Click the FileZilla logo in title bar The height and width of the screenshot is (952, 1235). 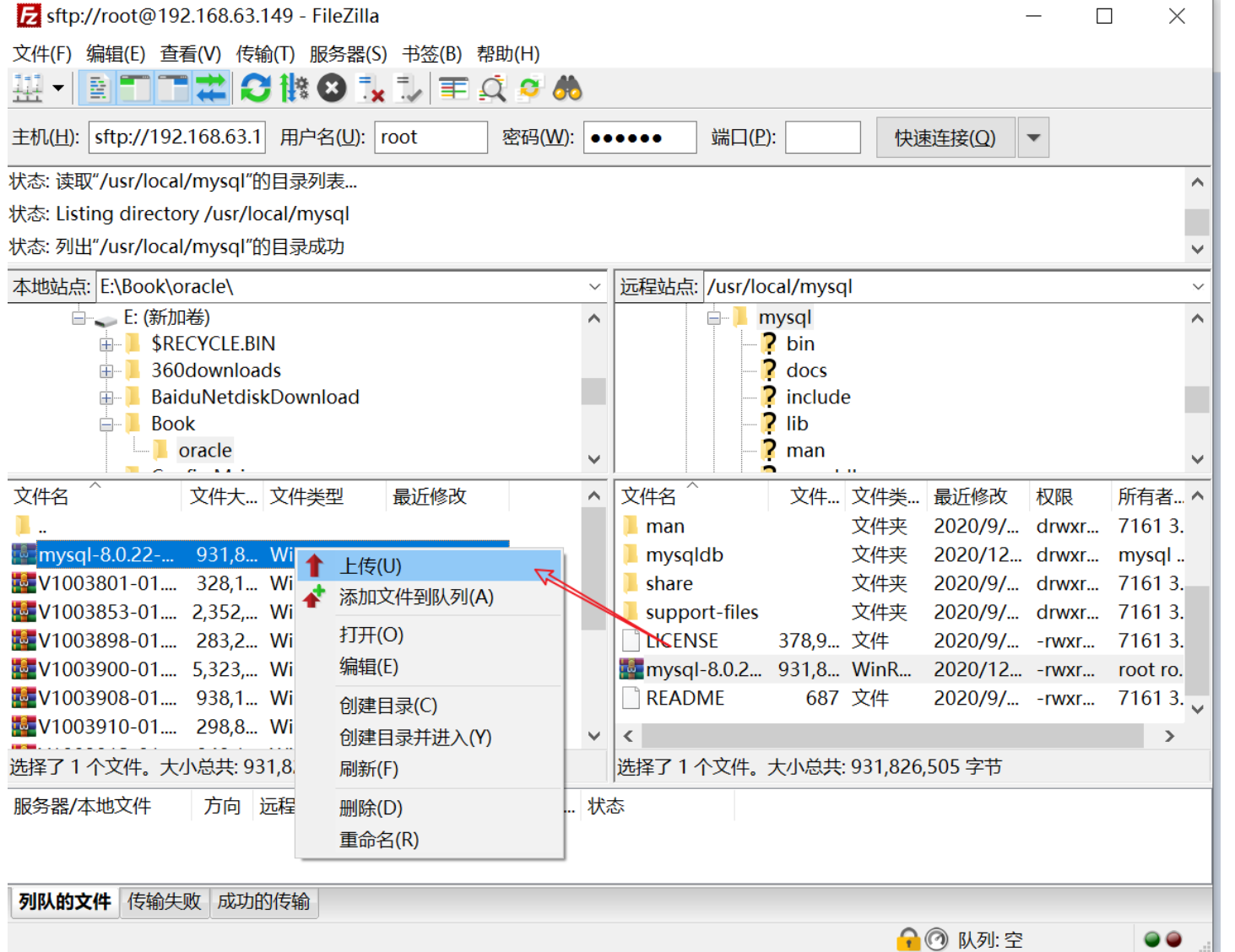28,15
